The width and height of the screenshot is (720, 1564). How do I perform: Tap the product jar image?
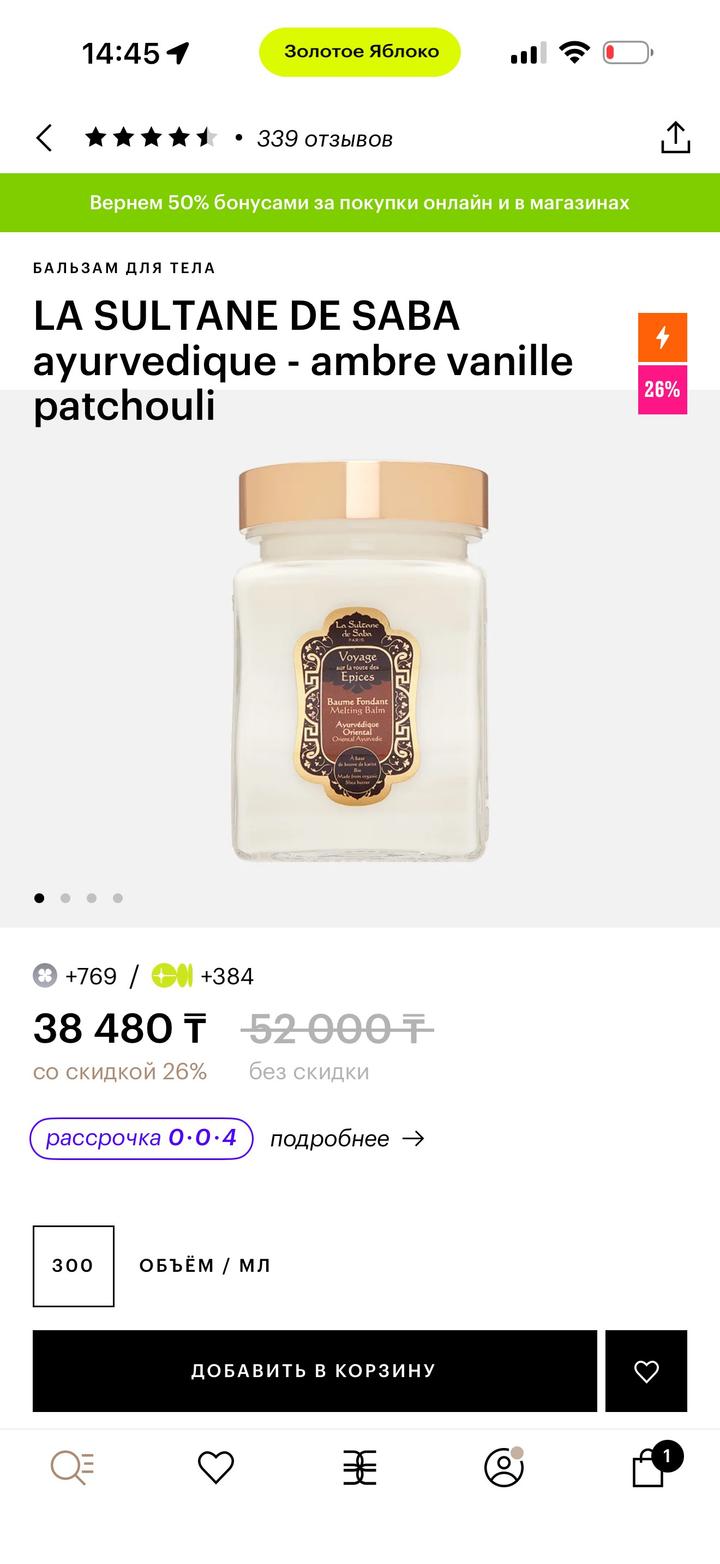point(362,660)
